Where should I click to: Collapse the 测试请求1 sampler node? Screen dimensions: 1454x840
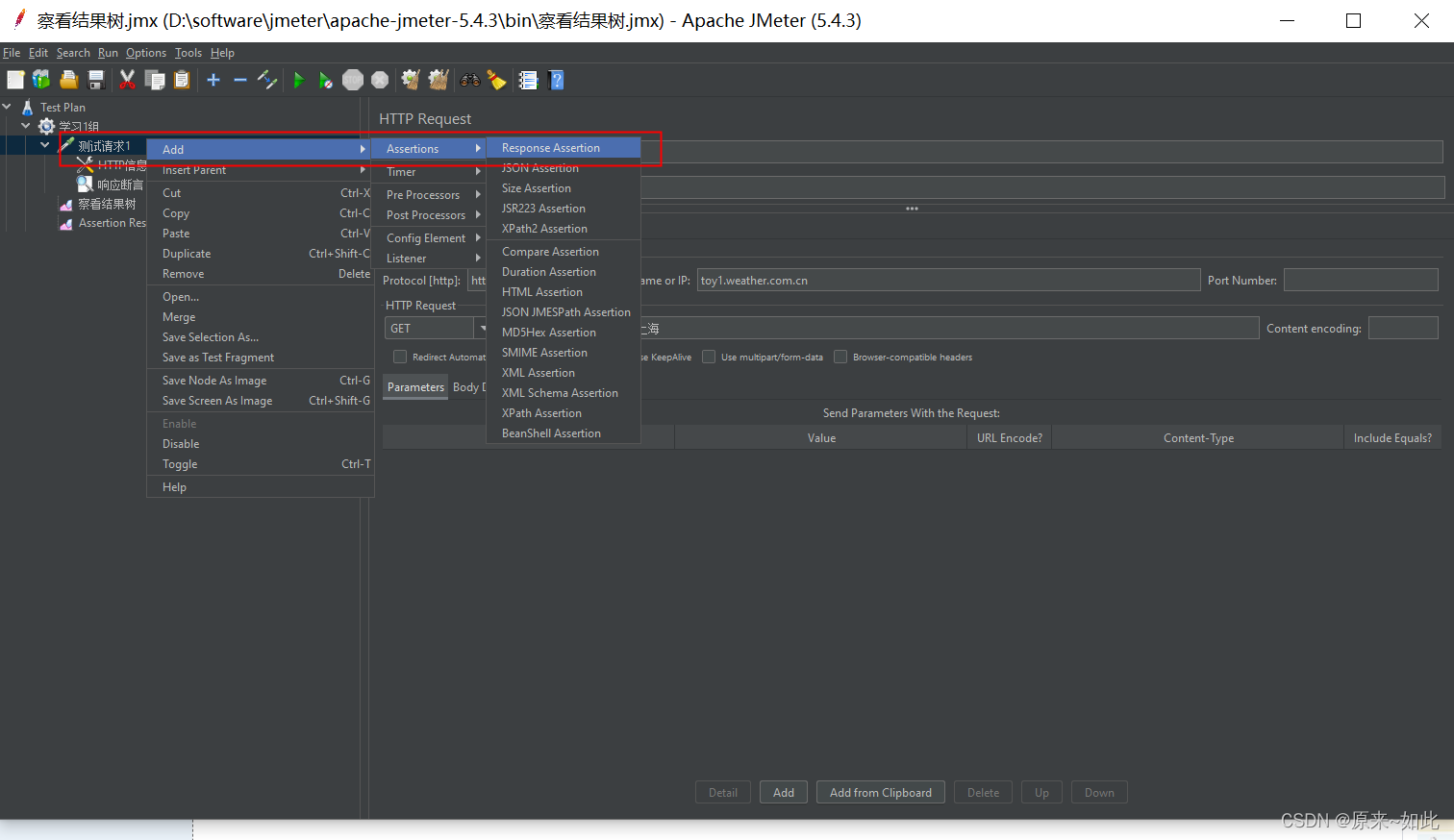click(45, 145)
